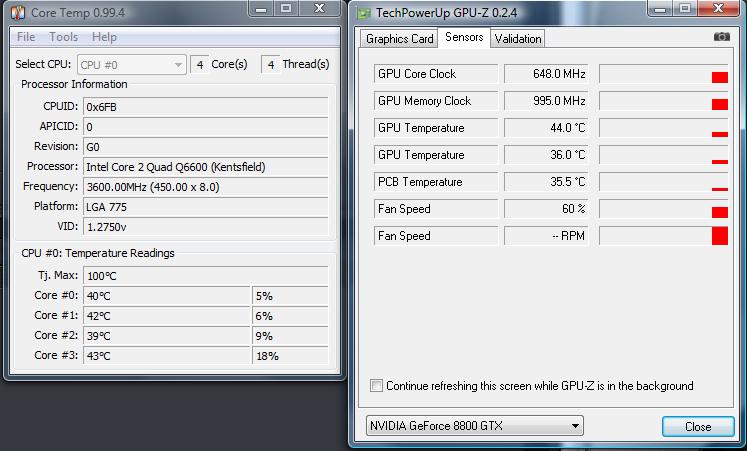This screenshot has width=747, height=451.
Task: Click the 36.0 °C GPU temperature value
Action: point(546,155)
